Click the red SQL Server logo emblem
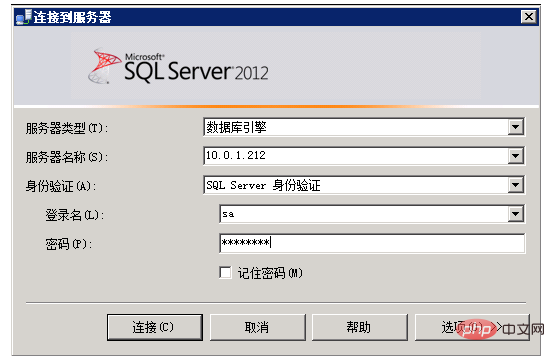This screenshot has width=555, height=362. point(104,66)
